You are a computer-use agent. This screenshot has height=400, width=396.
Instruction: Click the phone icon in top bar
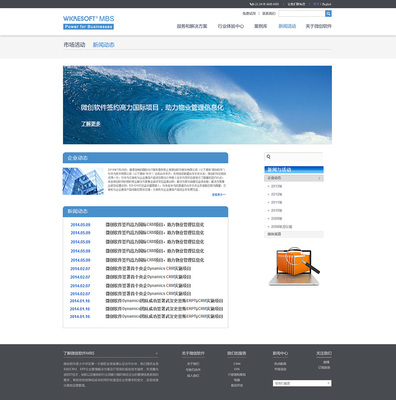click(251, 4)
